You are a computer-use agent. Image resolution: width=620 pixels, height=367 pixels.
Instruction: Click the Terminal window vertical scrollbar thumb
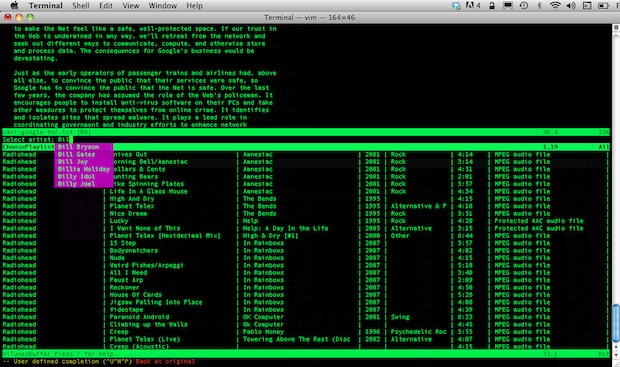[x=616, y=322]
